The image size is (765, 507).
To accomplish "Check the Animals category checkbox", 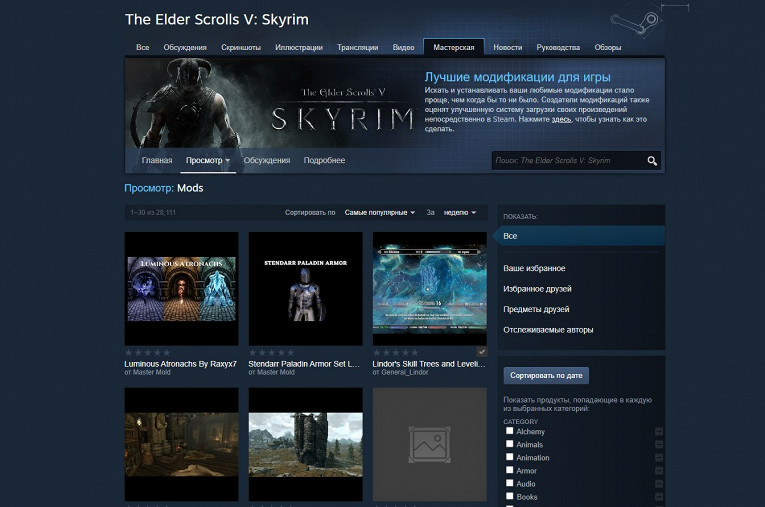I will pyautogui.click(x=509, y=444).
